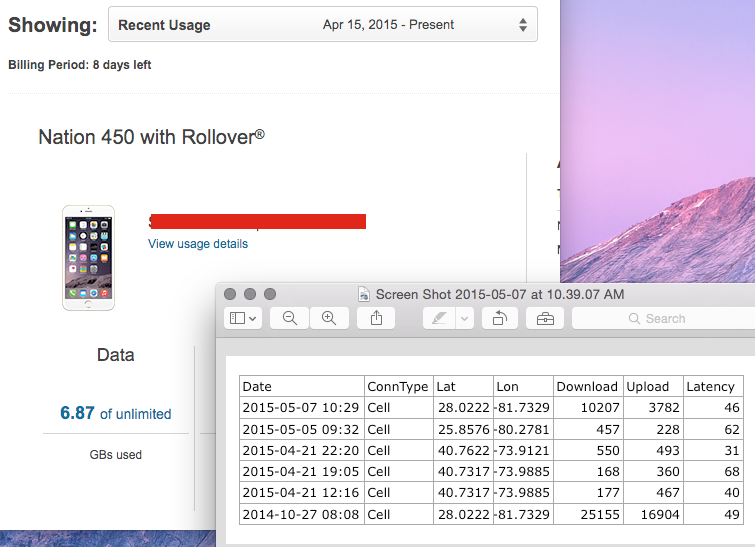Rotate the image with Rotate button

500,318
